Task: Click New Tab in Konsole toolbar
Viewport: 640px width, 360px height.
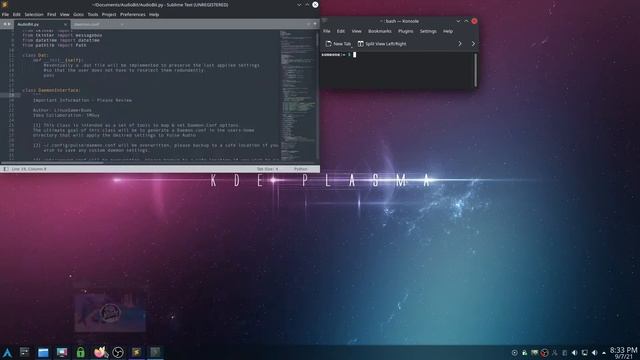Action: click(338, 44)
